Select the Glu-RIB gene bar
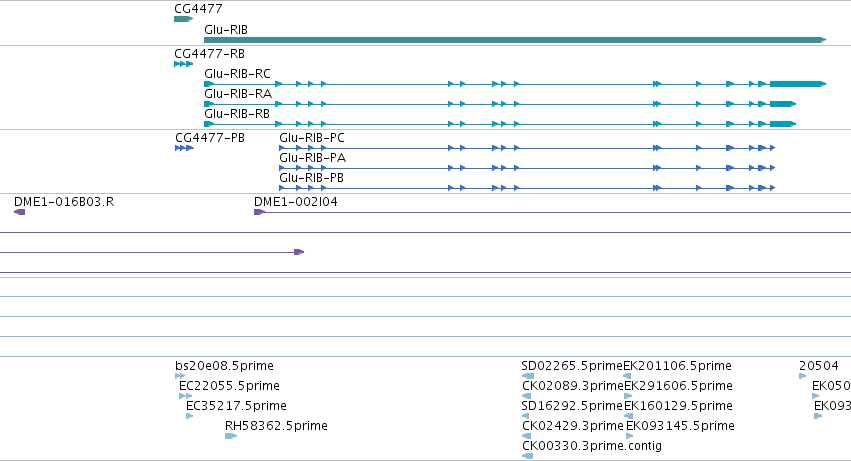Image resolution: width=851 pixels, height=461 pixels. [515, 40]
